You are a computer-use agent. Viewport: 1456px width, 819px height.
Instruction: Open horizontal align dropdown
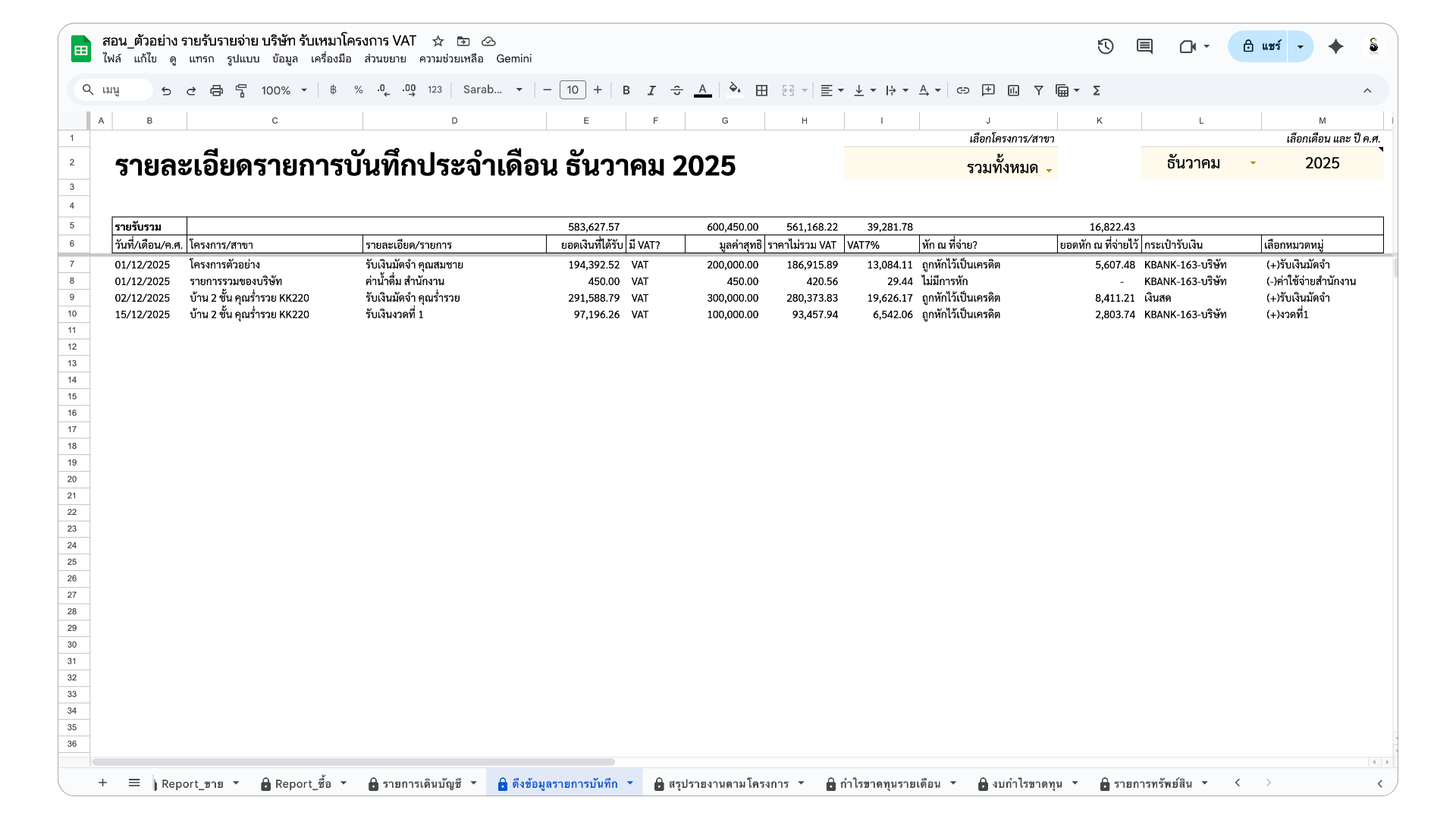pyautogui.click(x=832, y=90)
